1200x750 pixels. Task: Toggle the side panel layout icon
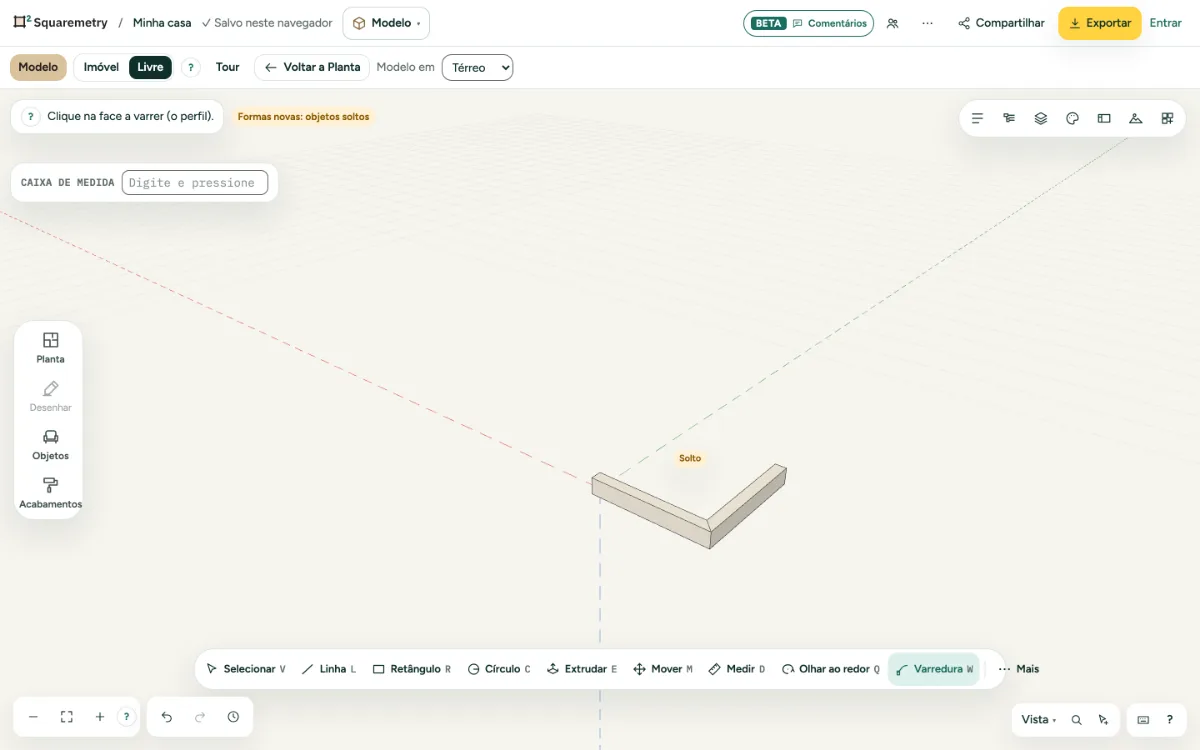point(1104,118)
